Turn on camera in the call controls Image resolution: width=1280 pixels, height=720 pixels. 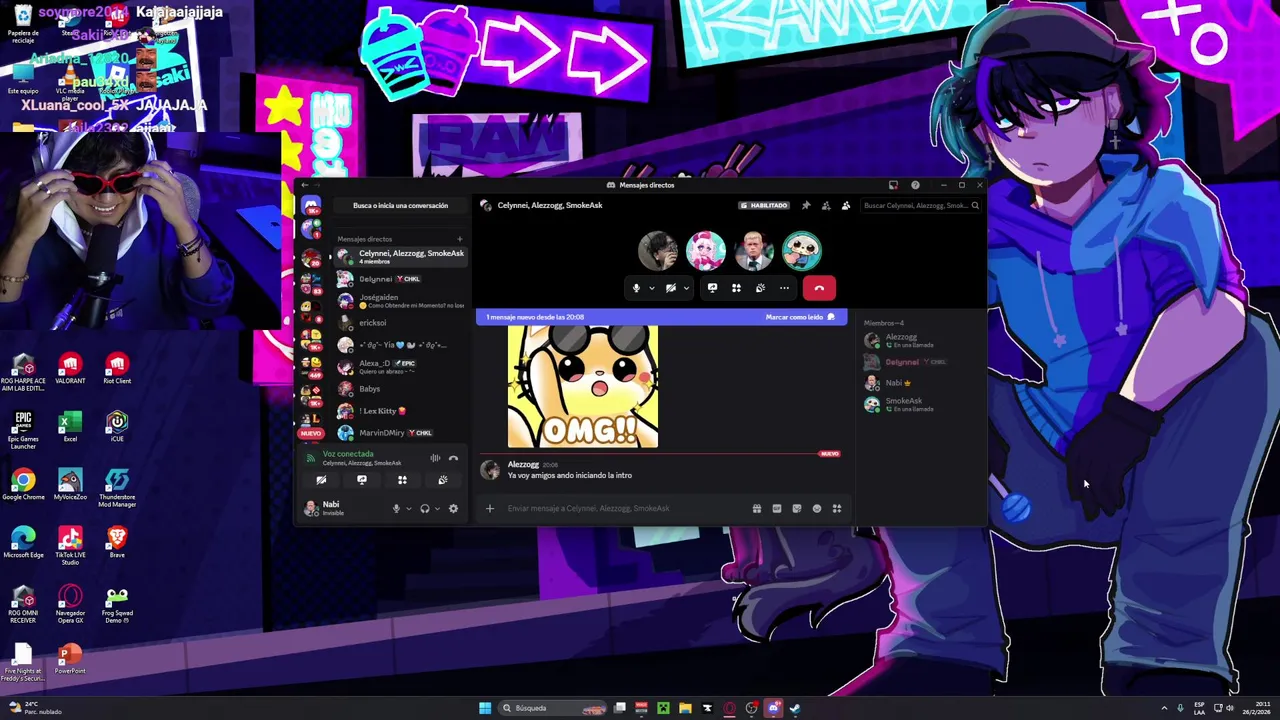671,288
